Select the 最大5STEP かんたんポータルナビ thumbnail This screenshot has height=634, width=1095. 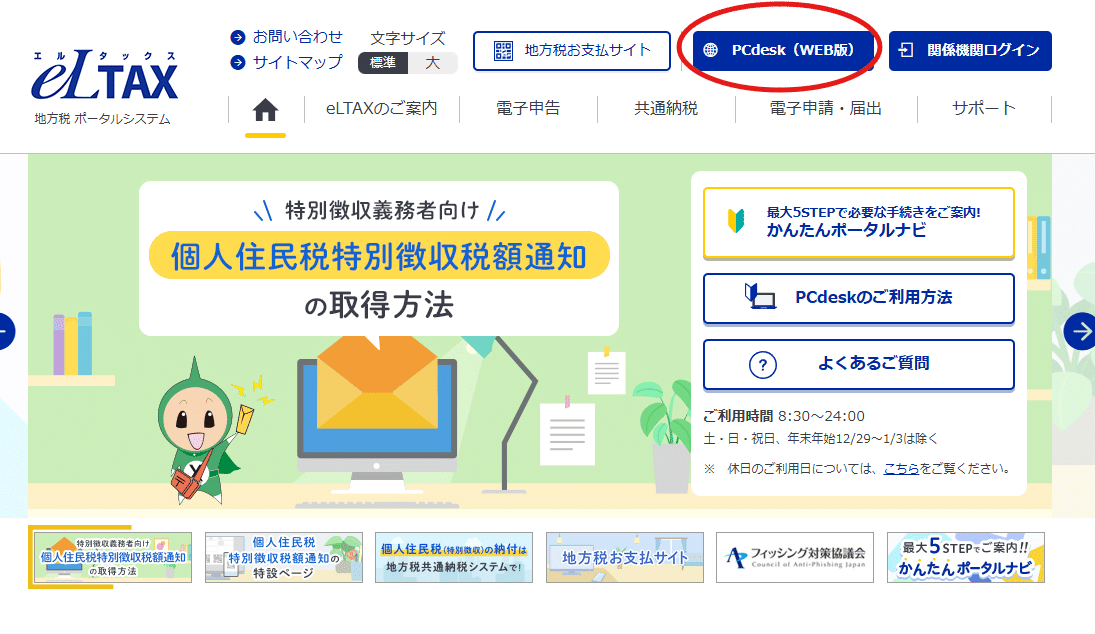(x=966, y=557)
